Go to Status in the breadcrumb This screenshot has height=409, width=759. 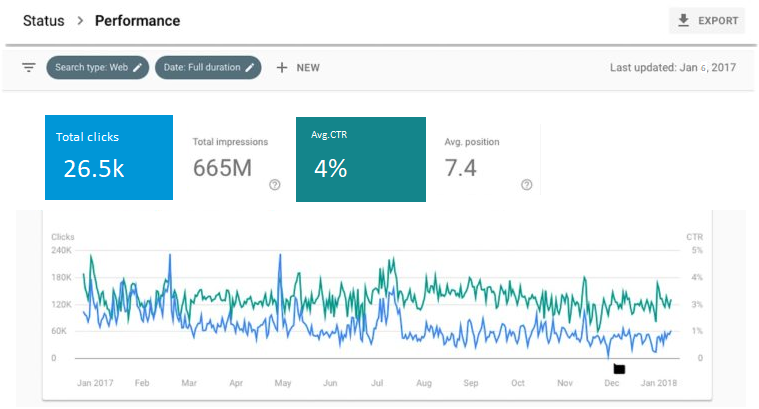pyautogui.click(x=44, y=20)
